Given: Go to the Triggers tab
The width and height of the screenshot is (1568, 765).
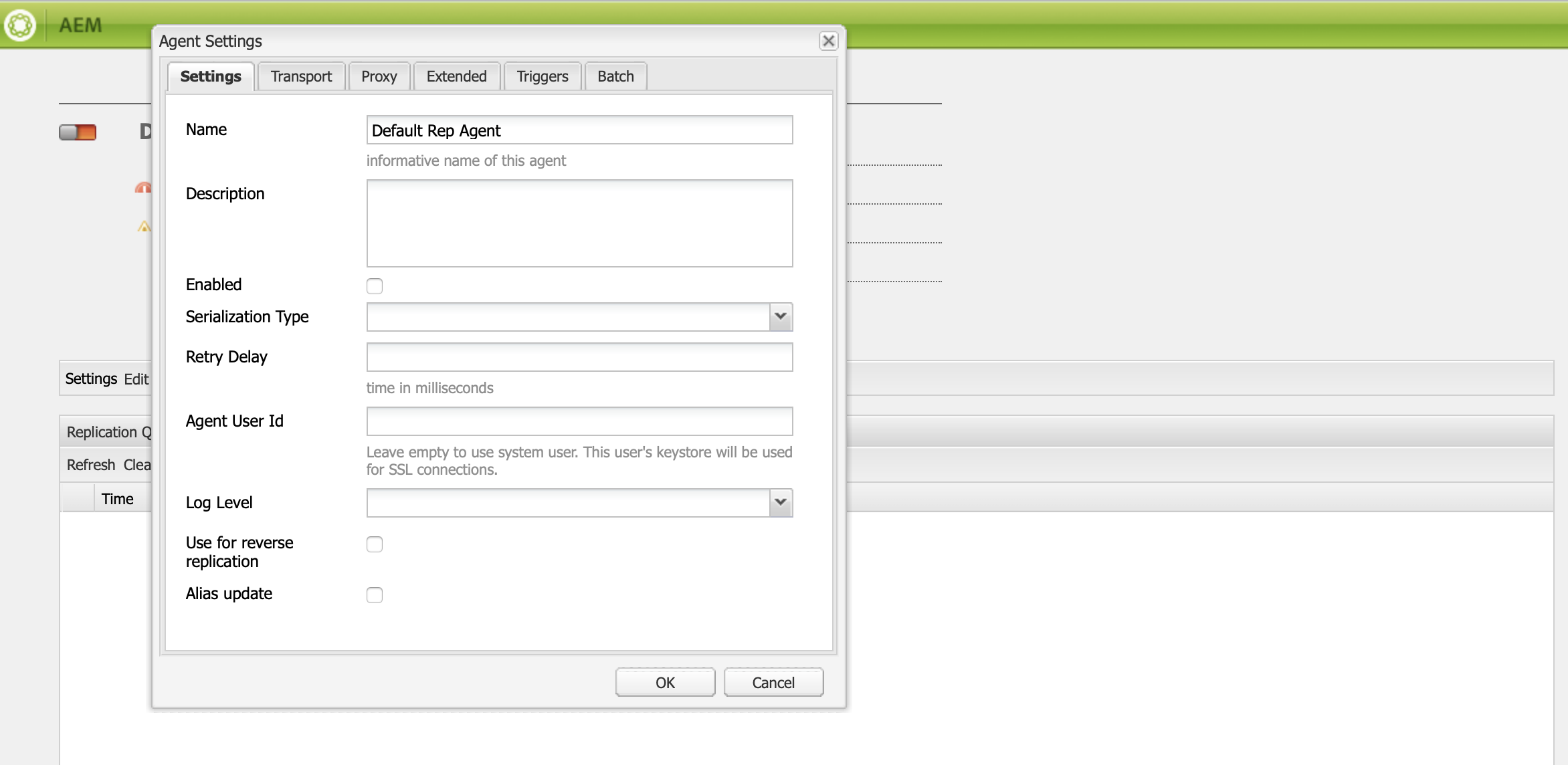Looking at the screenshot, I should 542,76.
